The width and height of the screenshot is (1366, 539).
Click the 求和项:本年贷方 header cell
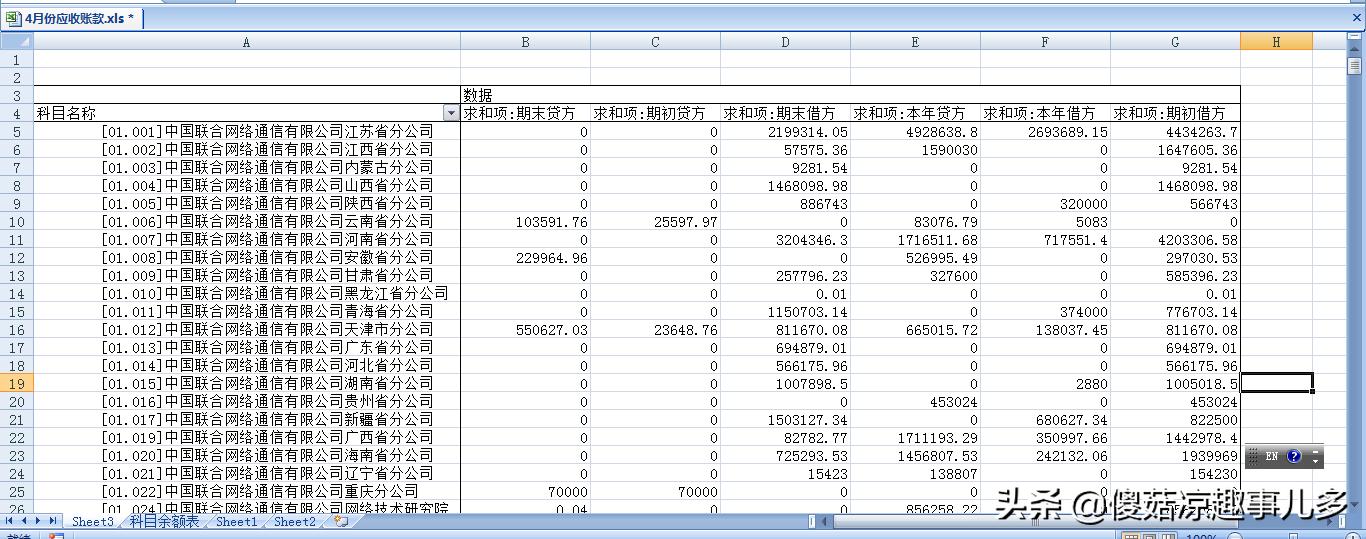click(x=915, y=113)
